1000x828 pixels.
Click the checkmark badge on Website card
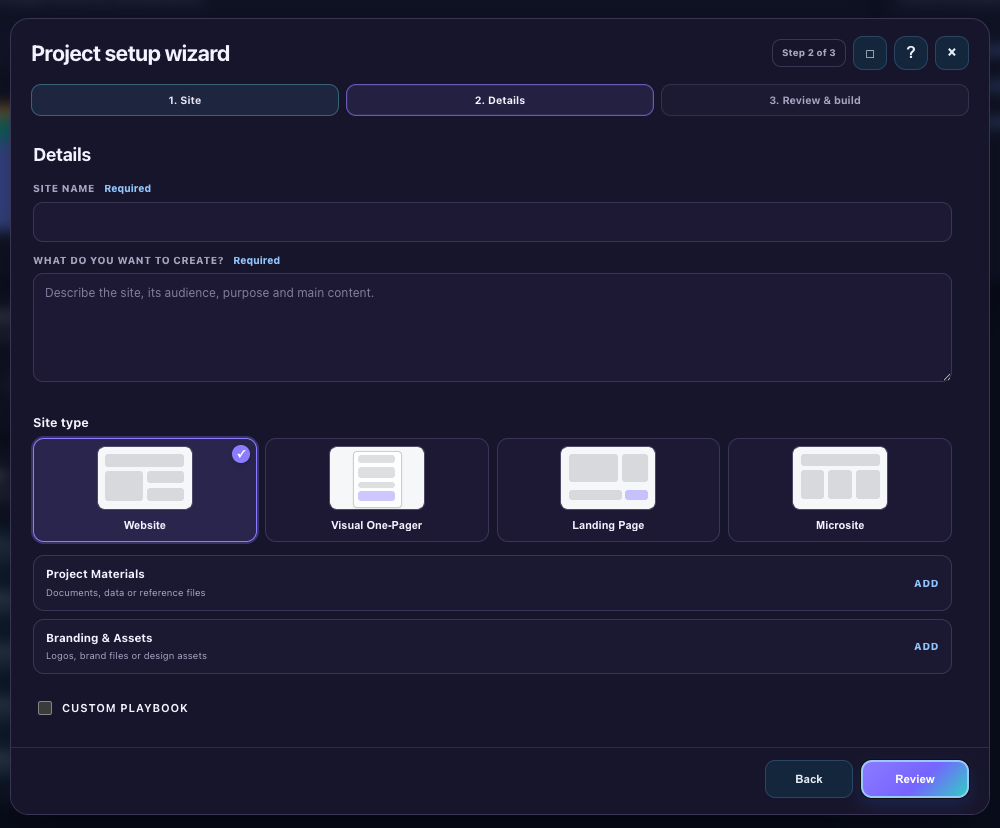click(241, 454)
